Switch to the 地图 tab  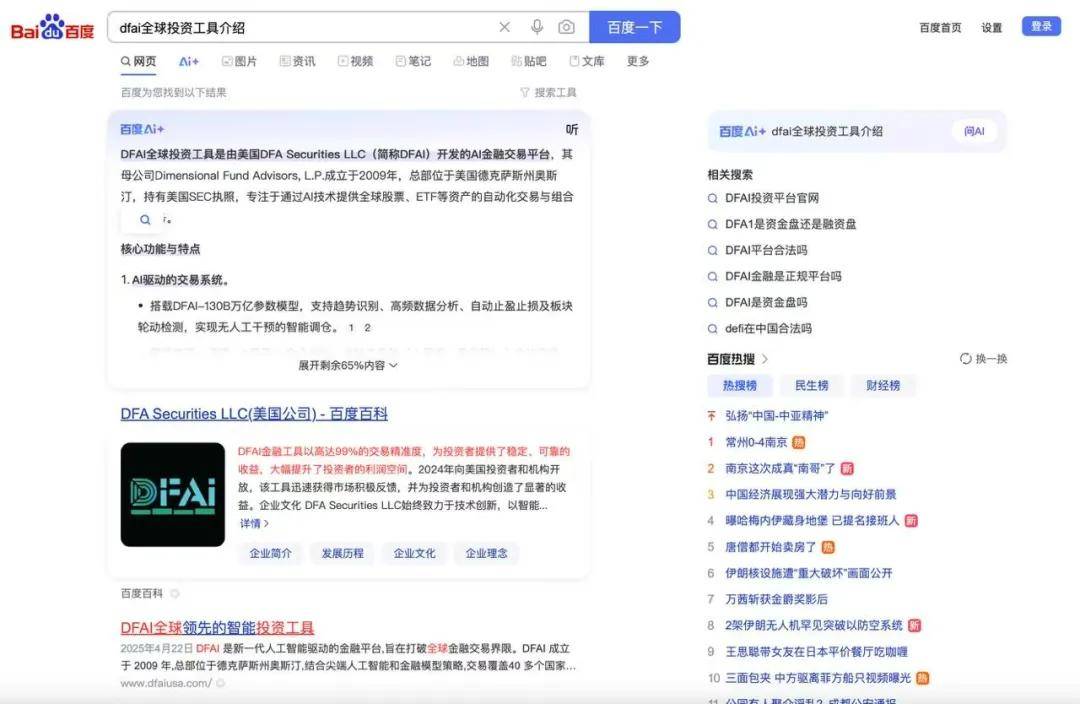tap(471, 61)
